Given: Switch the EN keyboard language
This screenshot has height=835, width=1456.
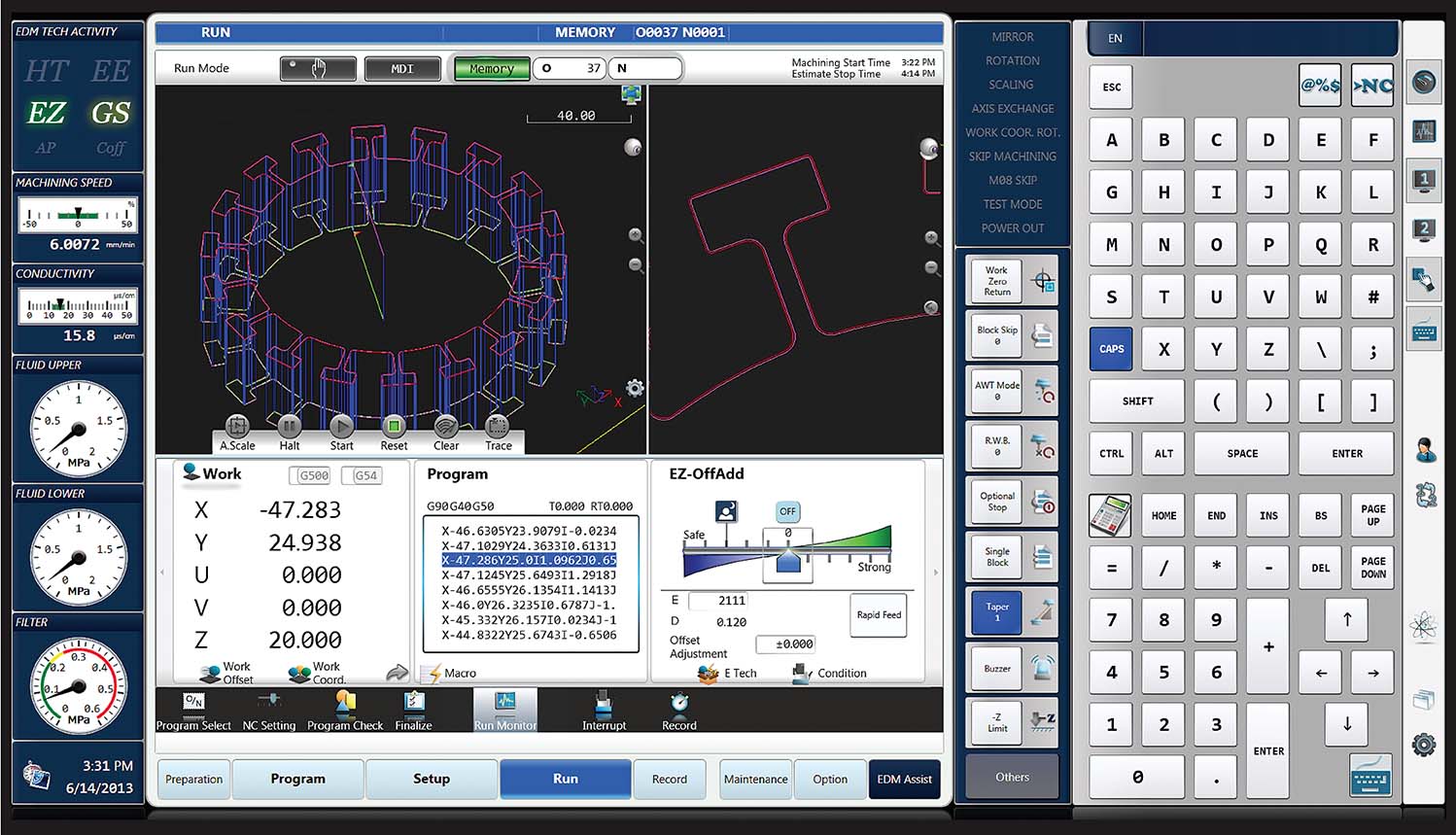Looking at the screenshot, I should pos(1115,38).
